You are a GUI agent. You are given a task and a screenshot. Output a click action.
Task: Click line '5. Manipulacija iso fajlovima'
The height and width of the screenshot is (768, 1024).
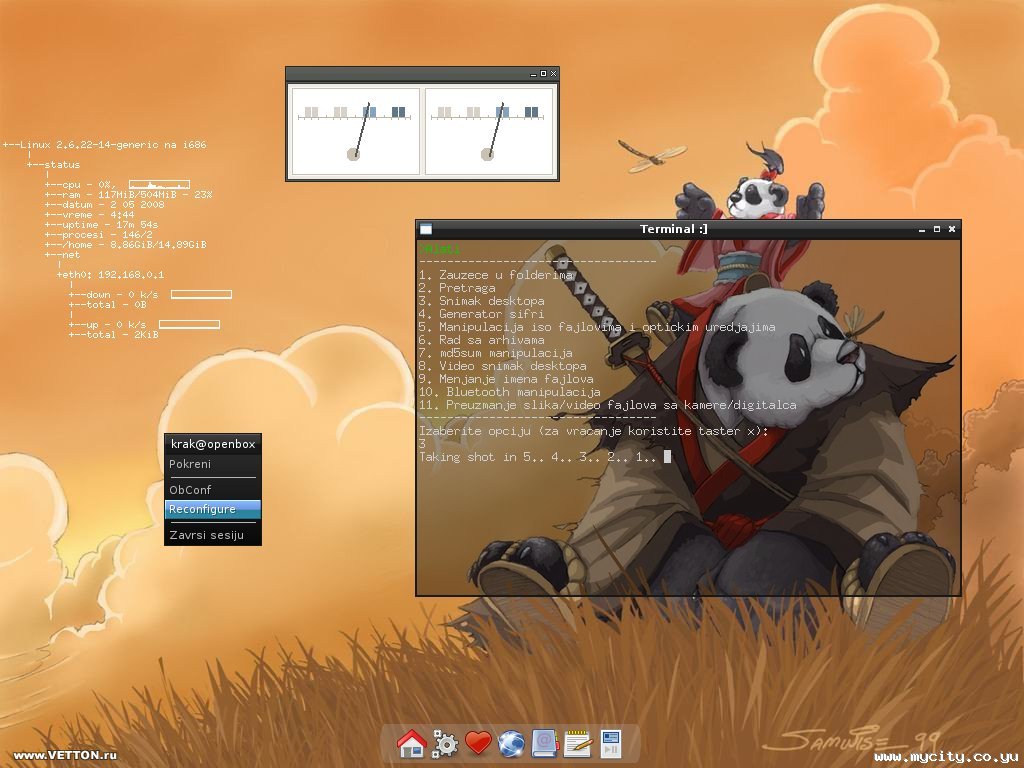597,327
